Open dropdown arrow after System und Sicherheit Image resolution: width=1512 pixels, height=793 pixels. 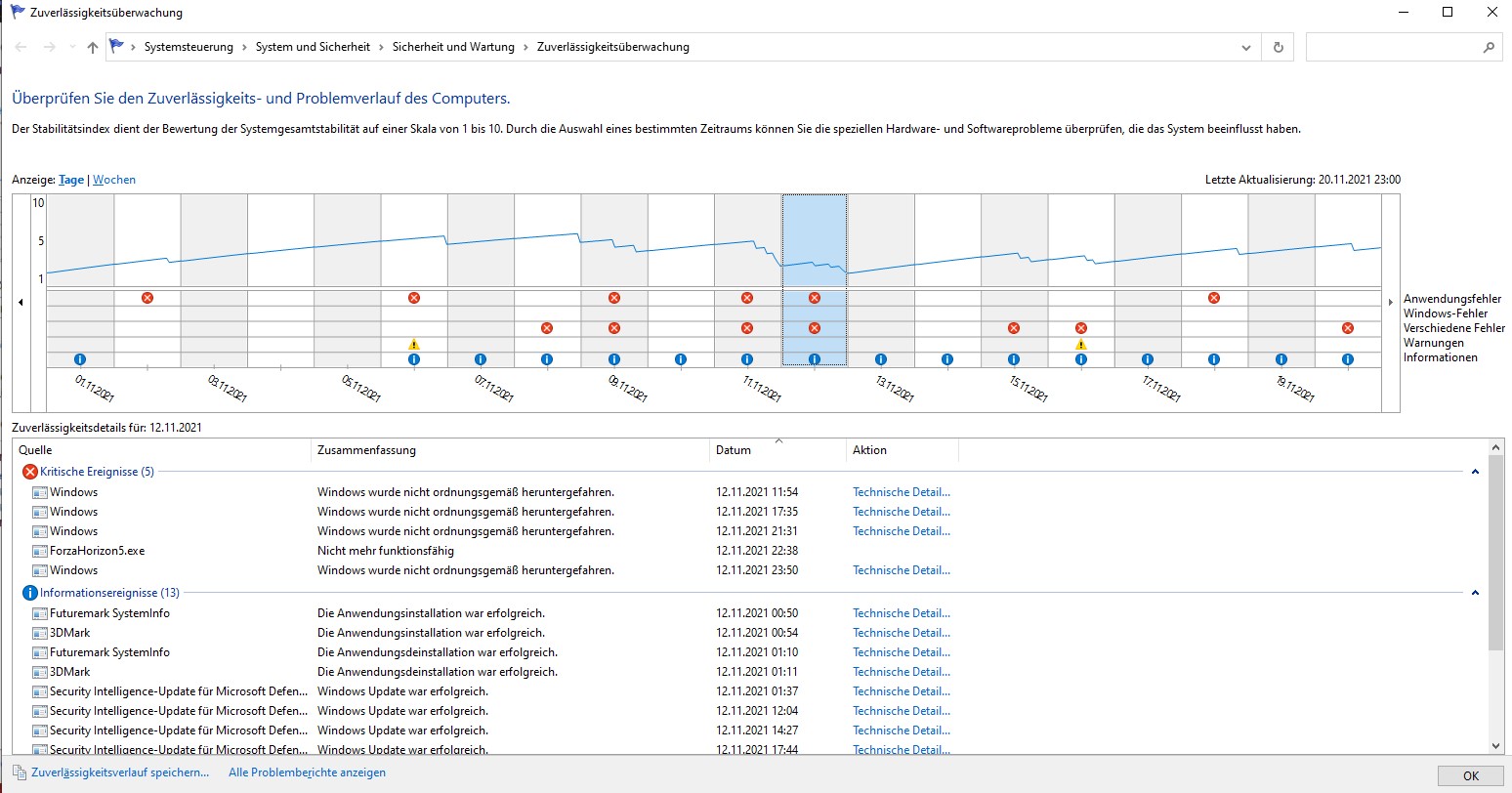click(x=381, y=47)
